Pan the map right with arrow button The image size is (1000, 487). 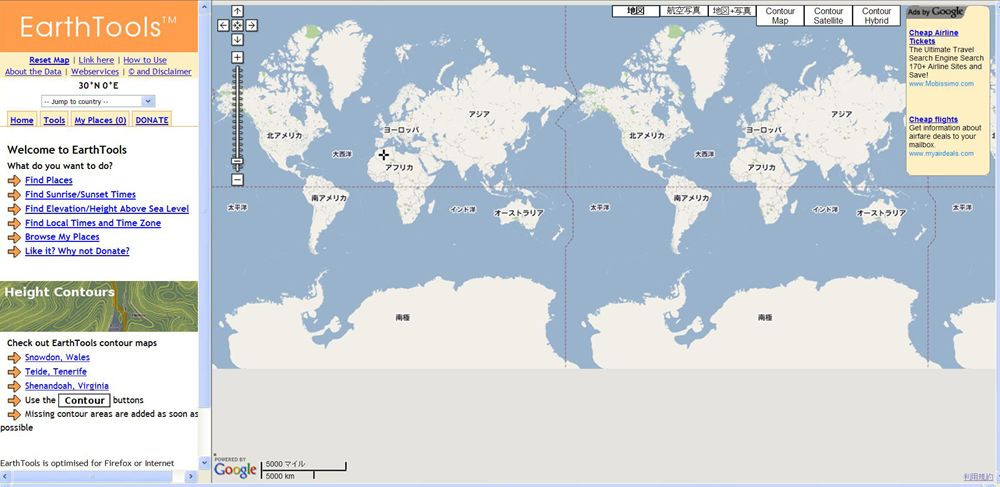[251, 25]
